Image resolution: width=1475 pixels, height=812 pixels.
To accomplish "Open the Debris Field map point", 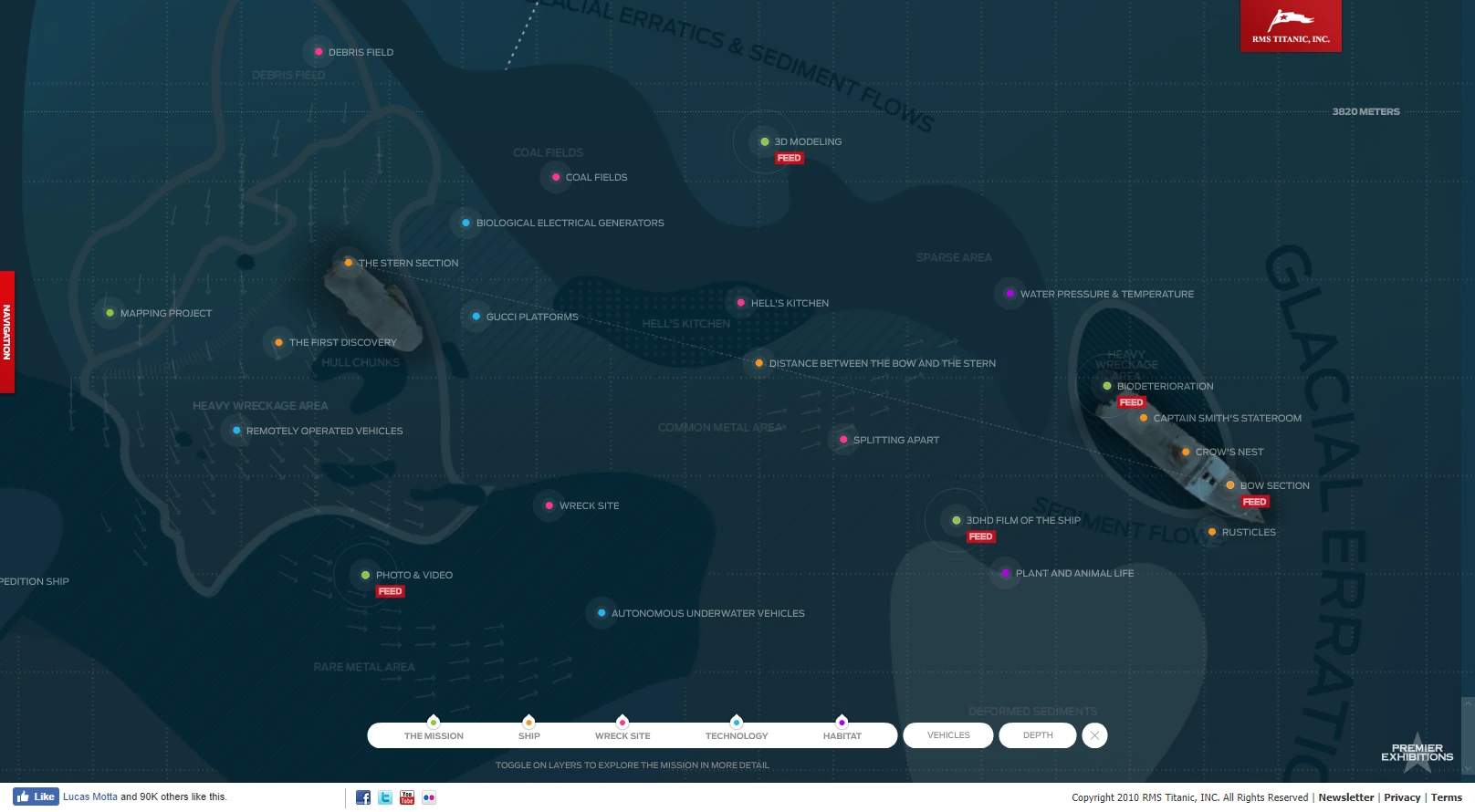I will click(319, 52).
